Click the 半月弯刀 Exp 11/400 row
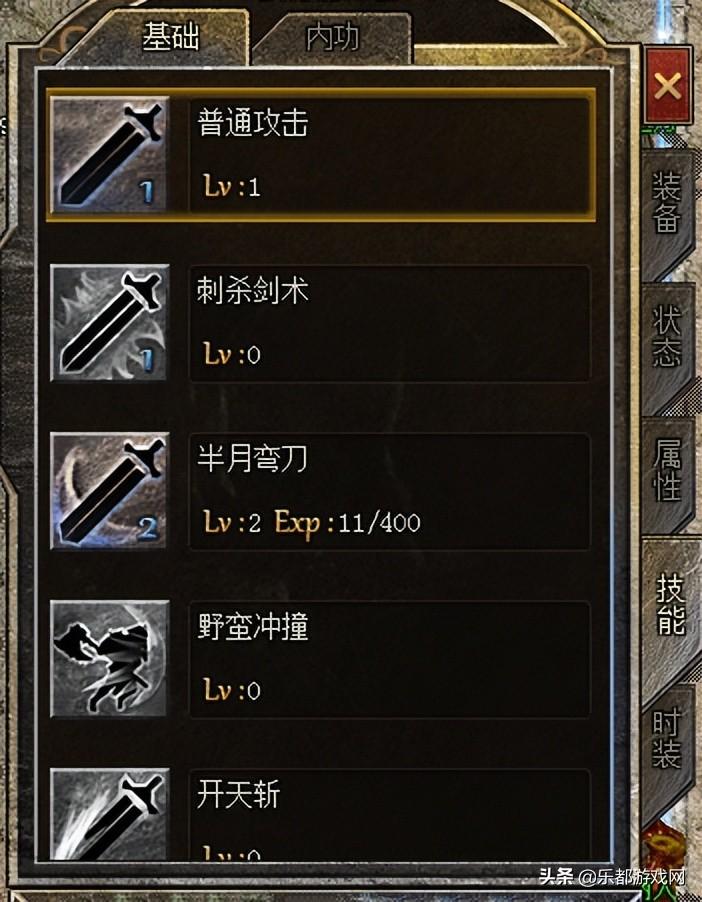 [x=390, y=491]
